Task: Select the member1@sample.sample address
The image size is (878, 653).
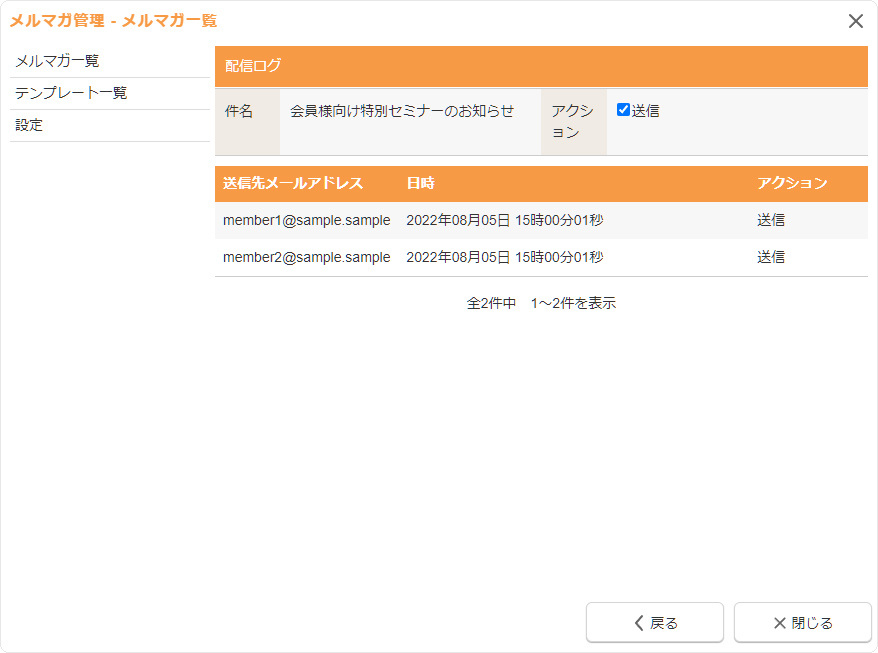Action: [306, 220]
